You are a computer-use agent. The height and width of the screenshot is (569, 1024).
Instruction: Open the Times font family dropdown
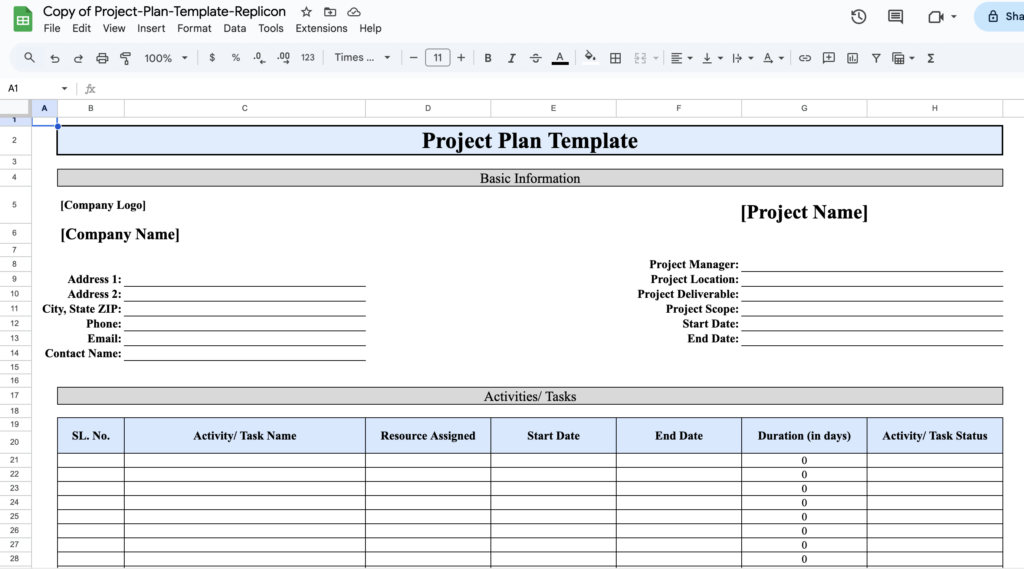[362, 57]
